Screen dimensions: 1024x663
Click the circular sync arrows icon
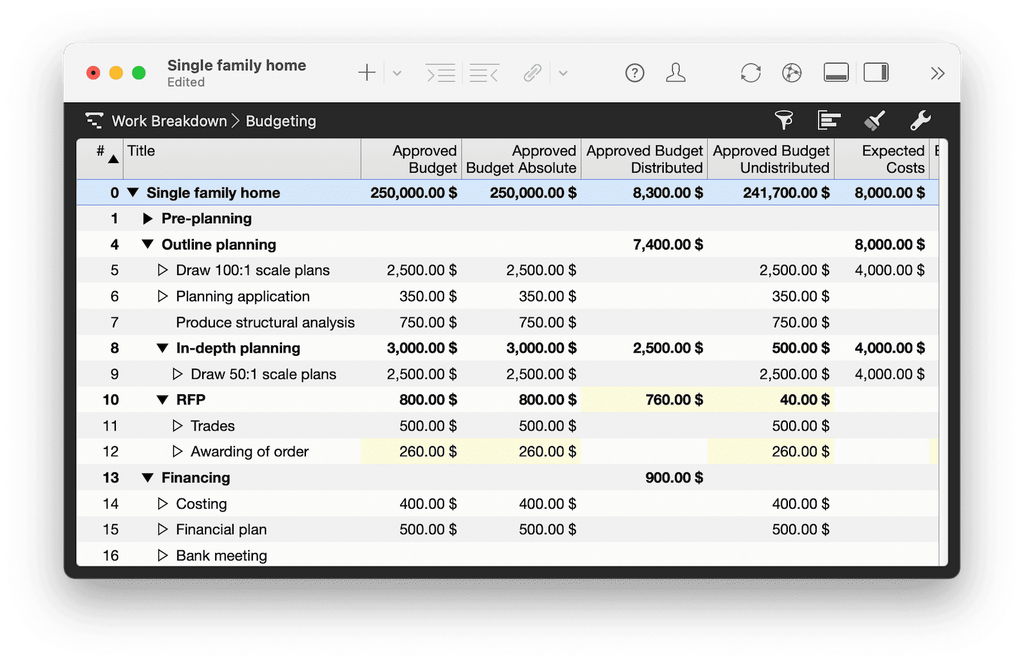[x=750, y=73]
